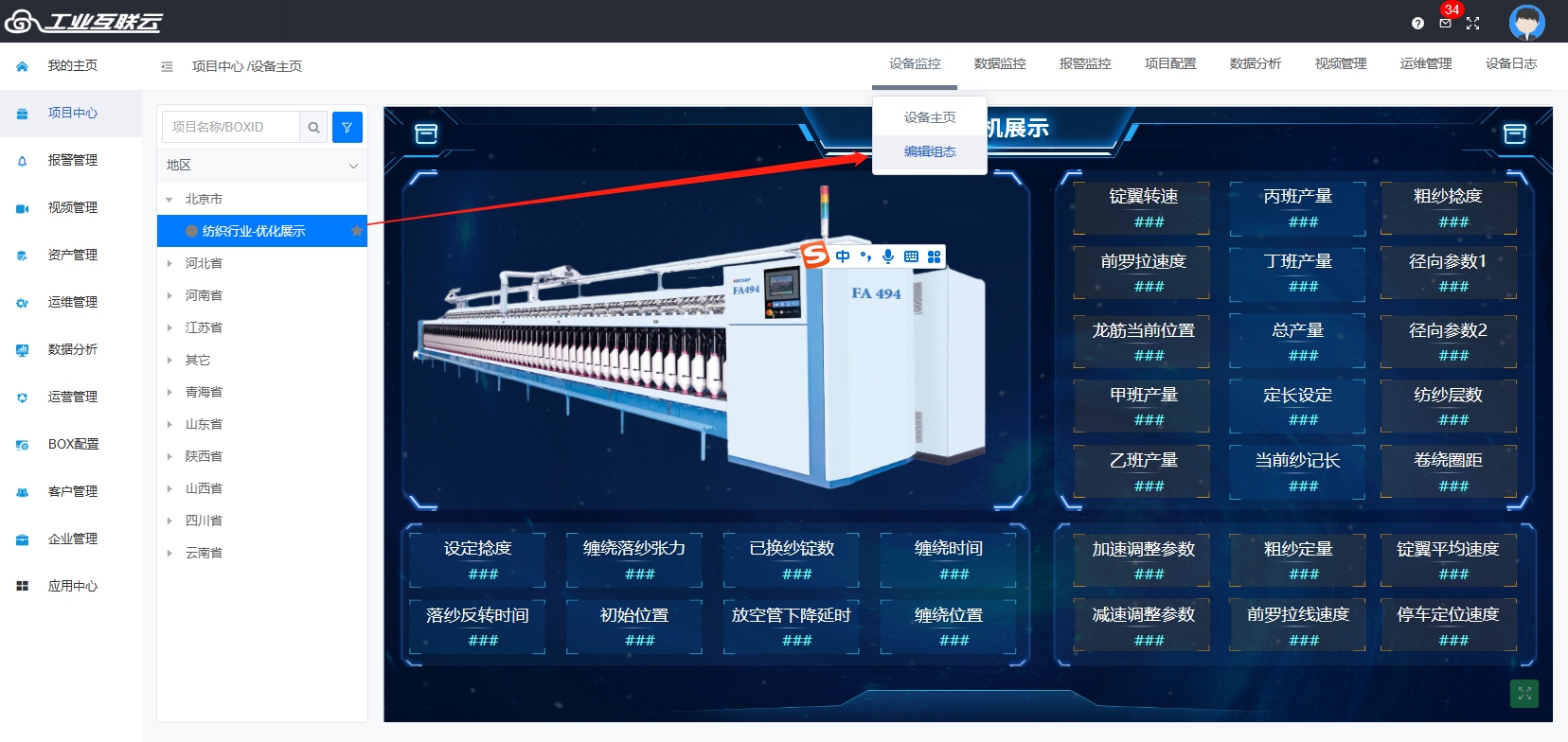The image size is (1568, 742).
Task: Open the 设备监控 tab
Action: pos(915,63)
